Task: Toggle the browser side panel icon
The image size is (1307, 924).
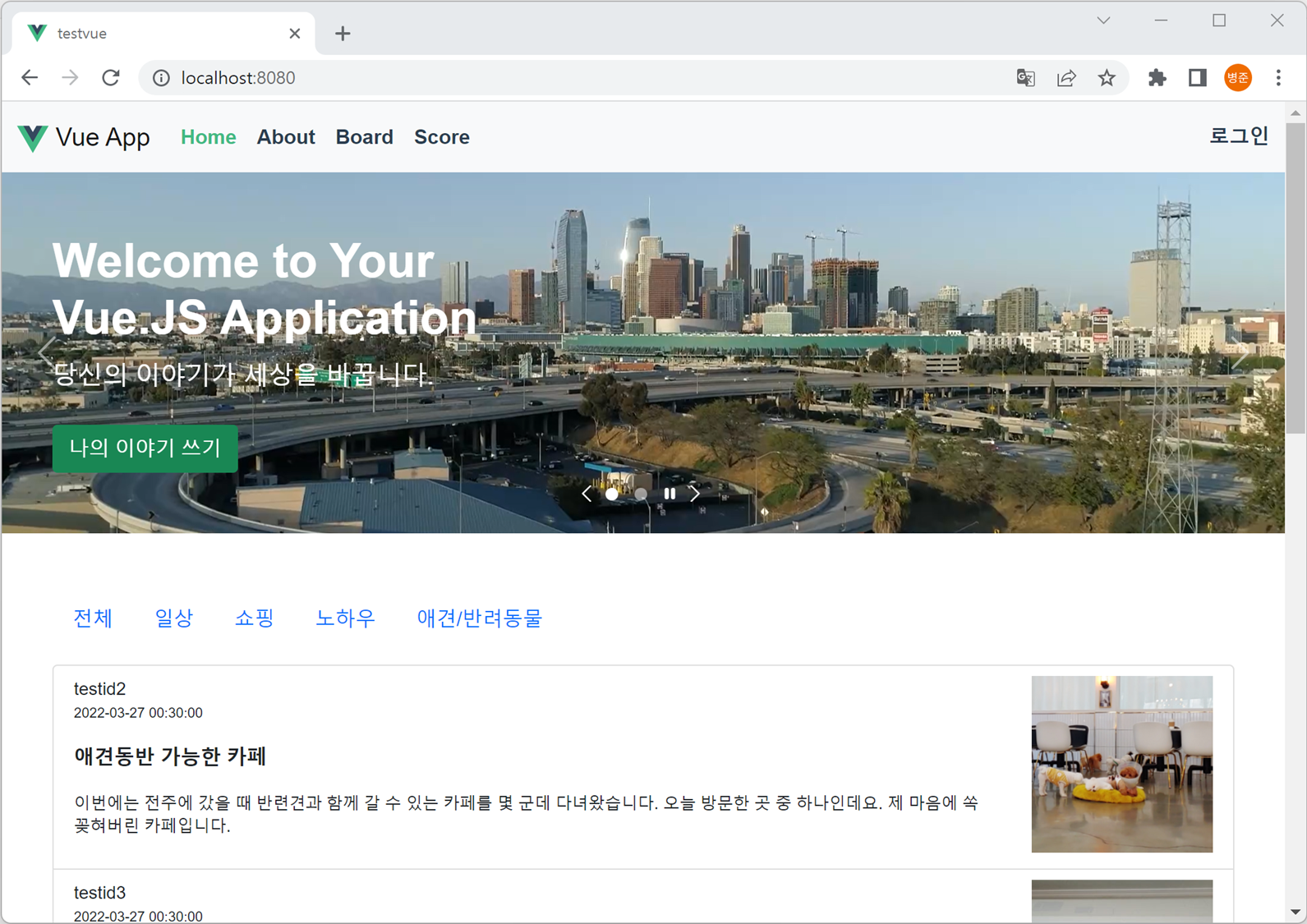Action: point(1197,78)
